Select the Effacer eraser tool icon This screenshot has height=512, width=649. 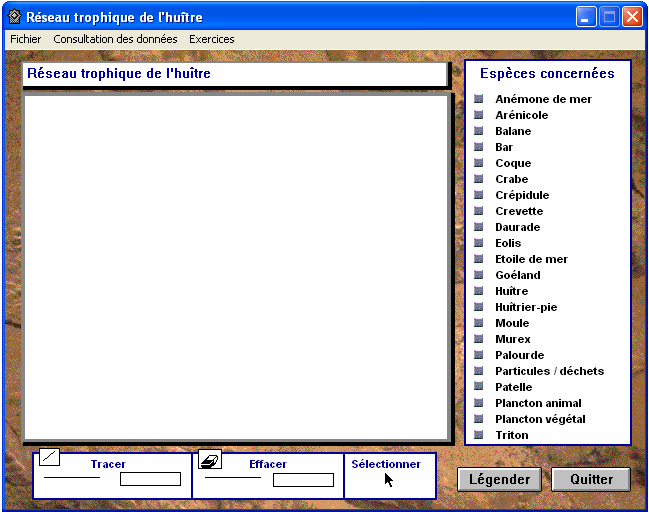point(210,459)
